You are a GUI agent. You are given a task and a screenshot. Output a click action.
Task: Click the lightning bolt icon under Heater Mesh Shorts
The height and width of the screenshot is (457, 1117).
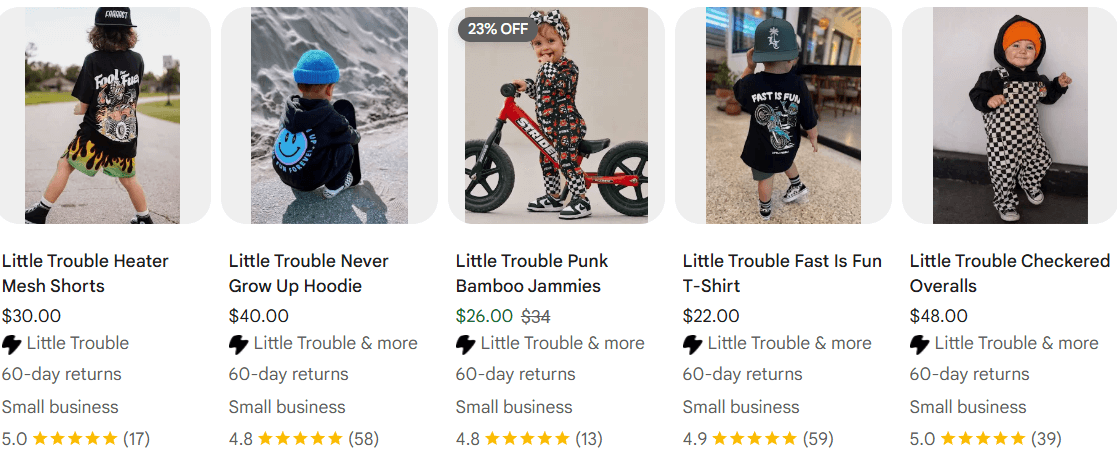[x=11, y=345]
